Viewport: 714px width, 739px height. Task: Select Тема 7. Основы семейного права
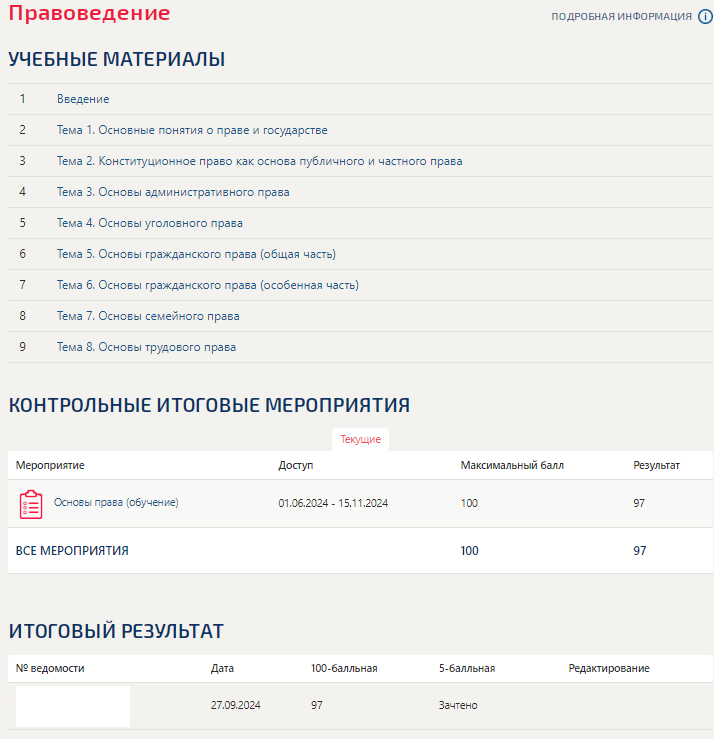(148, 316)
